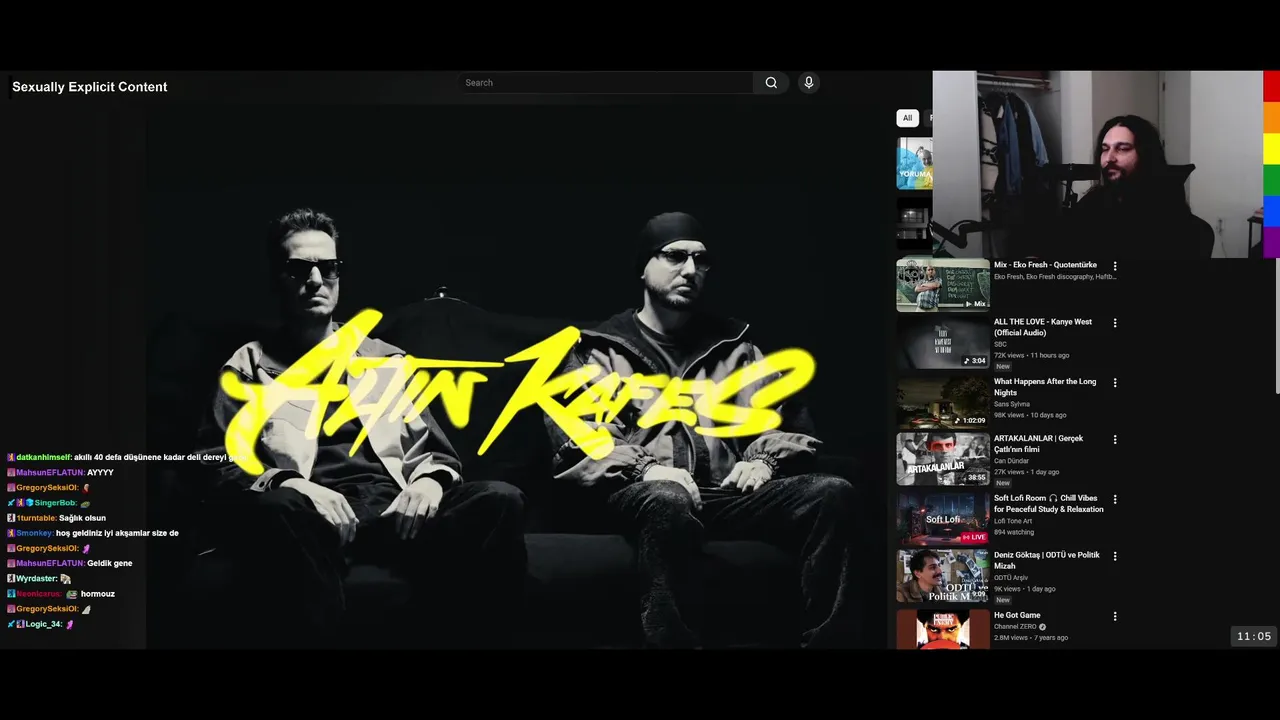Open Can Dündar channel name

coord(1011,461)
